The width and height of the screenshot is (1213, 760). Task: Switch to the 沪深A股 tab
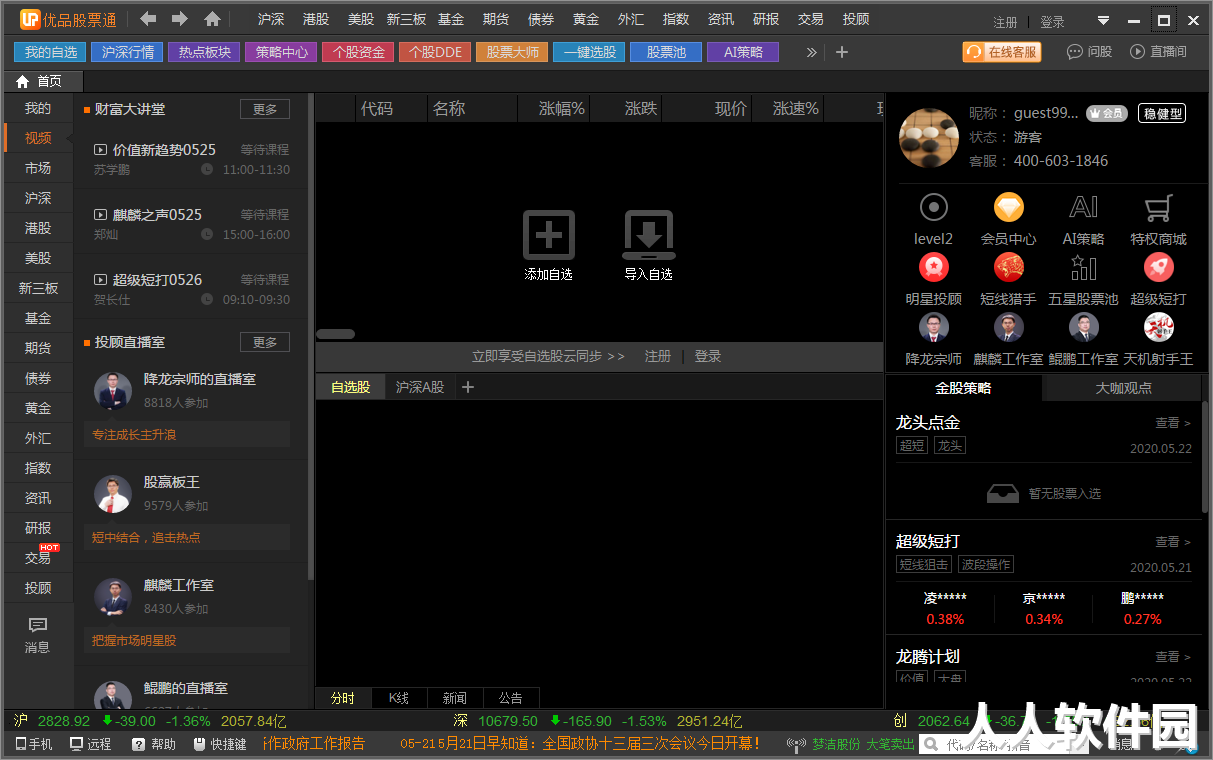(420, 387)
